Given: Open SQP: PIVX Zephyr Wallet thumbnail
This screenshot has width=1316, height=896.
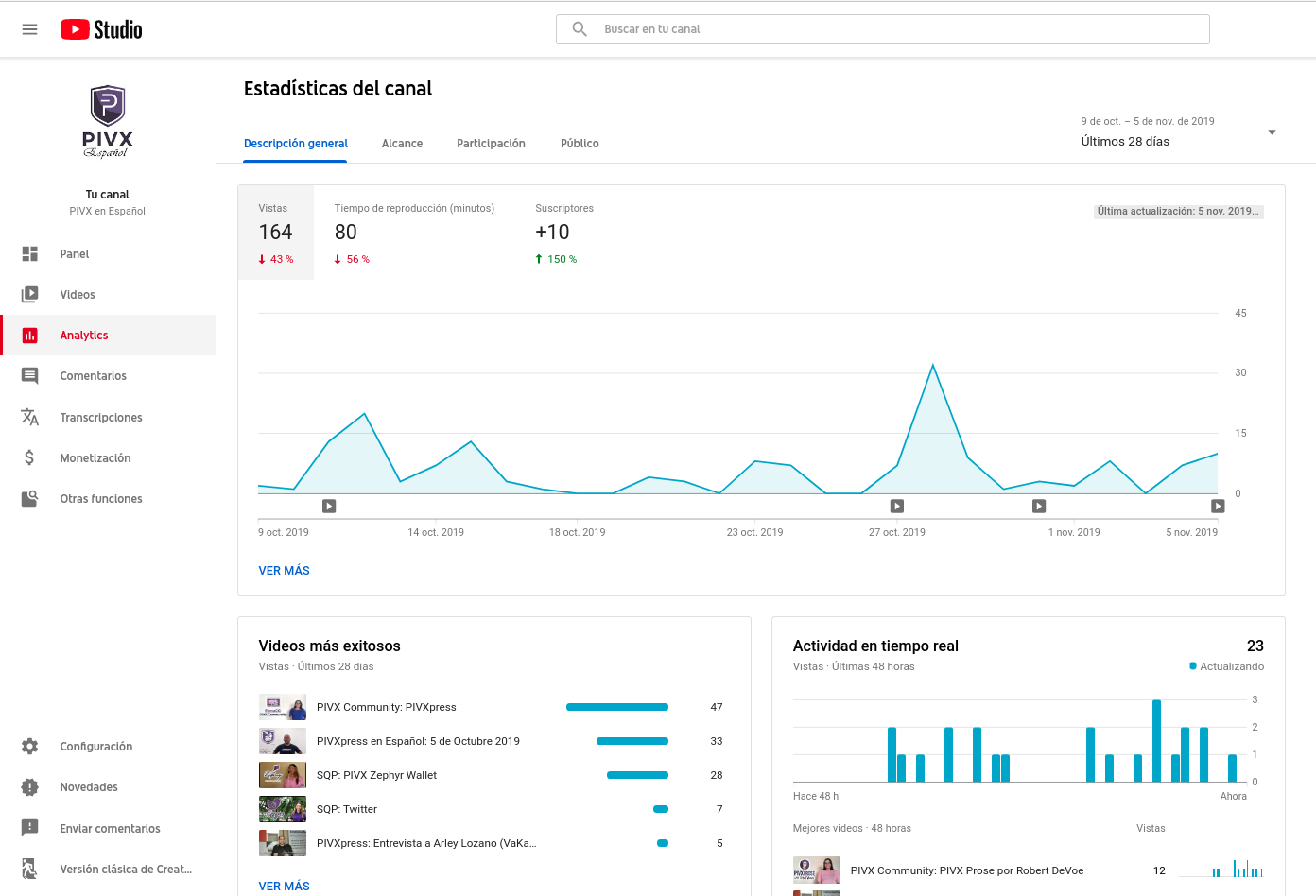Looking at the screenshot, I should (x=283, y=775).
